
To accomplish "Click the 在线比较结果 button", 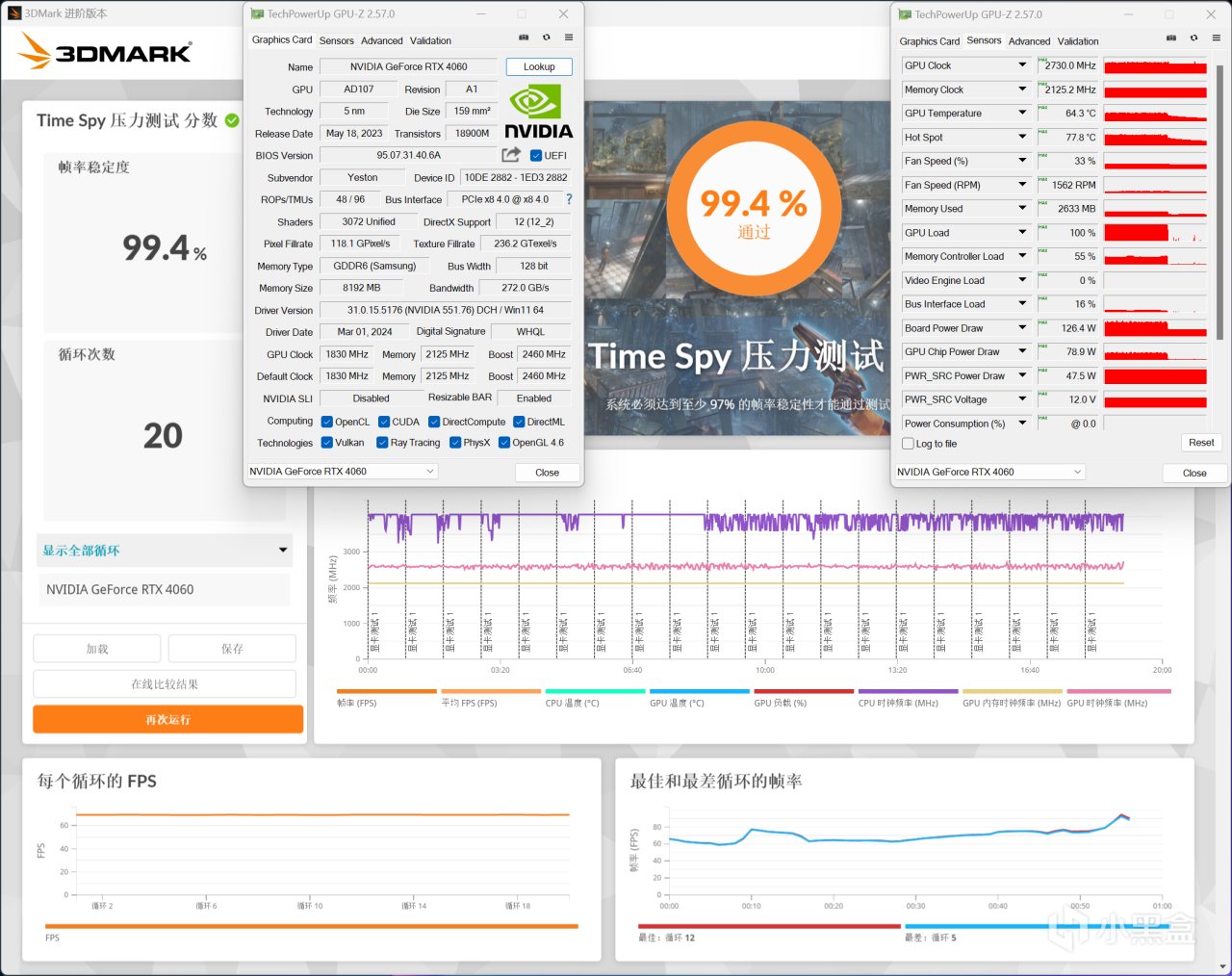I will coord(165,684).
